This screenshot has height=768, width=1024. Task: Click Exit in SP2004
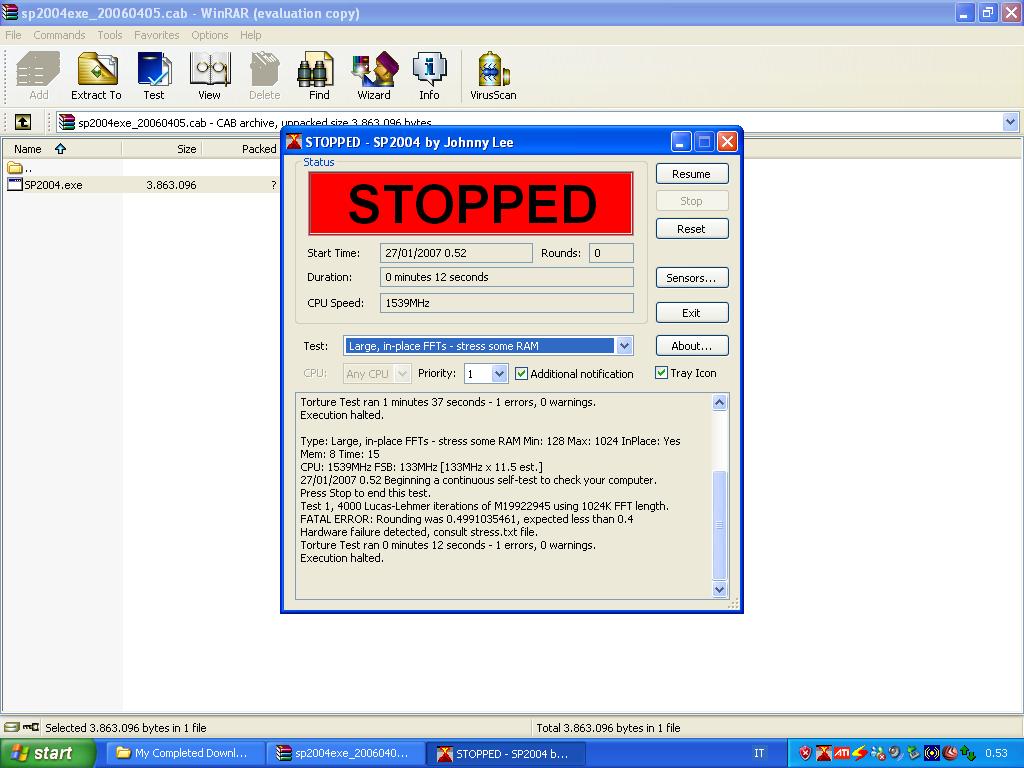pyautogui.click(x=692, y=313)
